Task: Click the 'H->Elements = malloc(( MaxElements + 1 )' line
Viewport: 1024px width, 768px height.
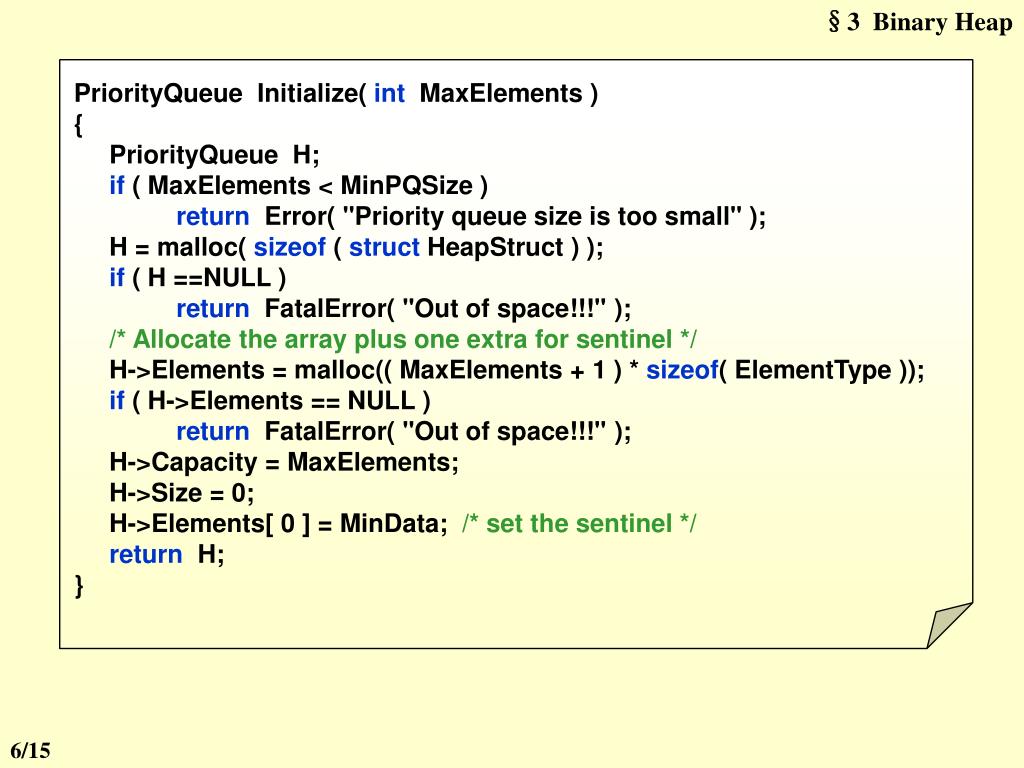Action: coord(517,370)
